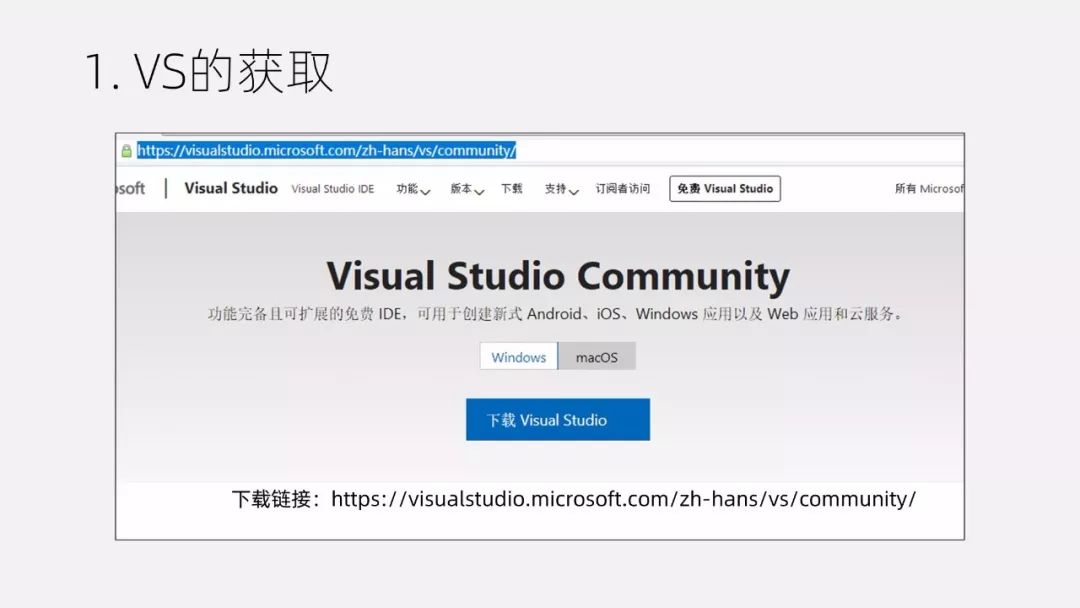The width and height of the screenshot is (1080, 608).
Task: Click the highlighted URL in the address bar
Action: click(326, 151)
